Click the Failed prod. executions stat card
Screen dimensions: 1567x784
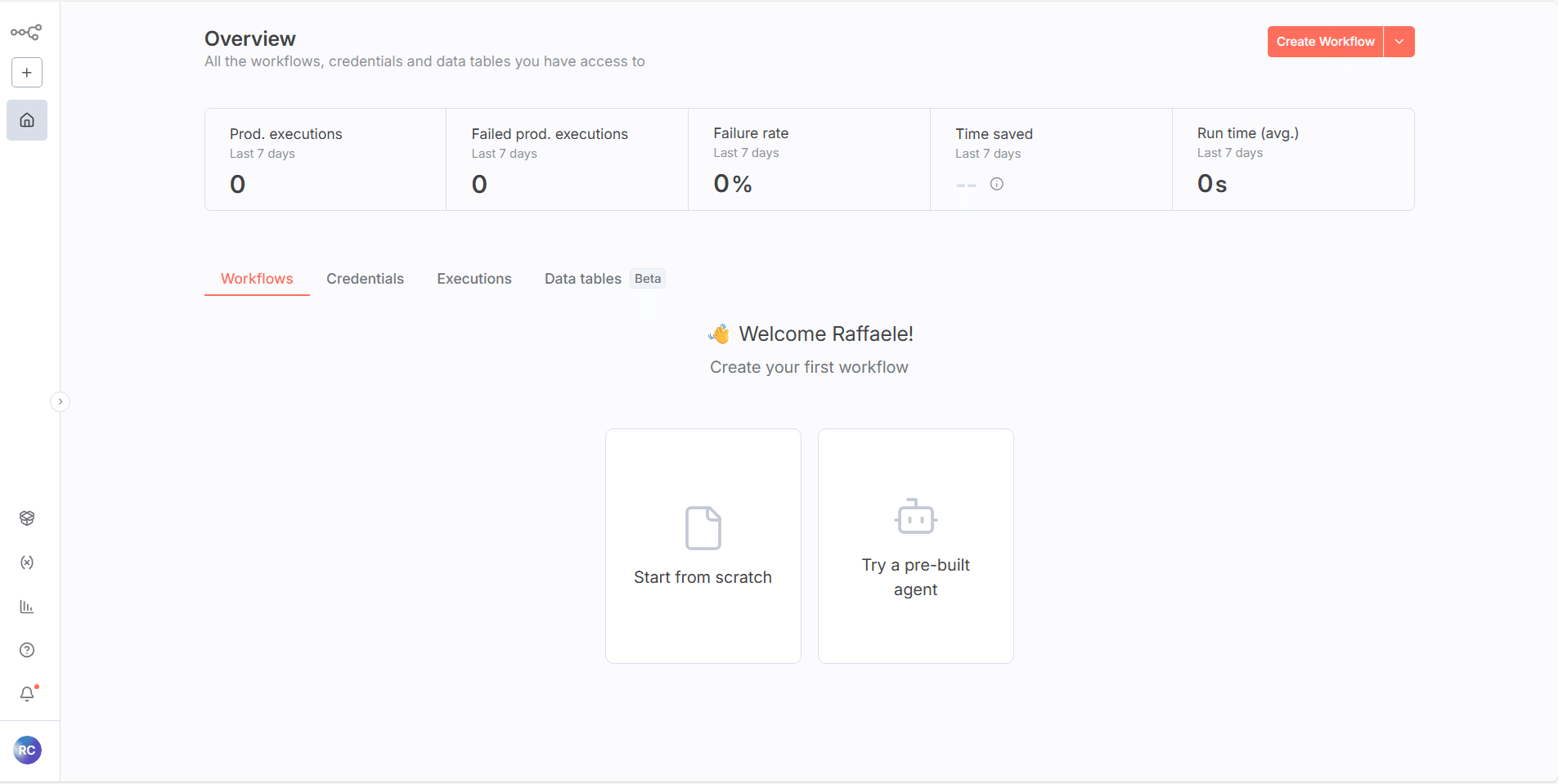567,159
